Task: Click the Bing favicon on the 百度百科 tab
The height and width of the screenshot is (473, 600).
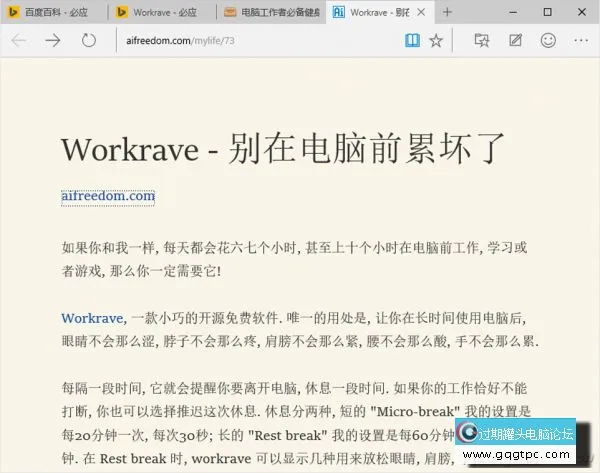Action: (x=13, y=12)
